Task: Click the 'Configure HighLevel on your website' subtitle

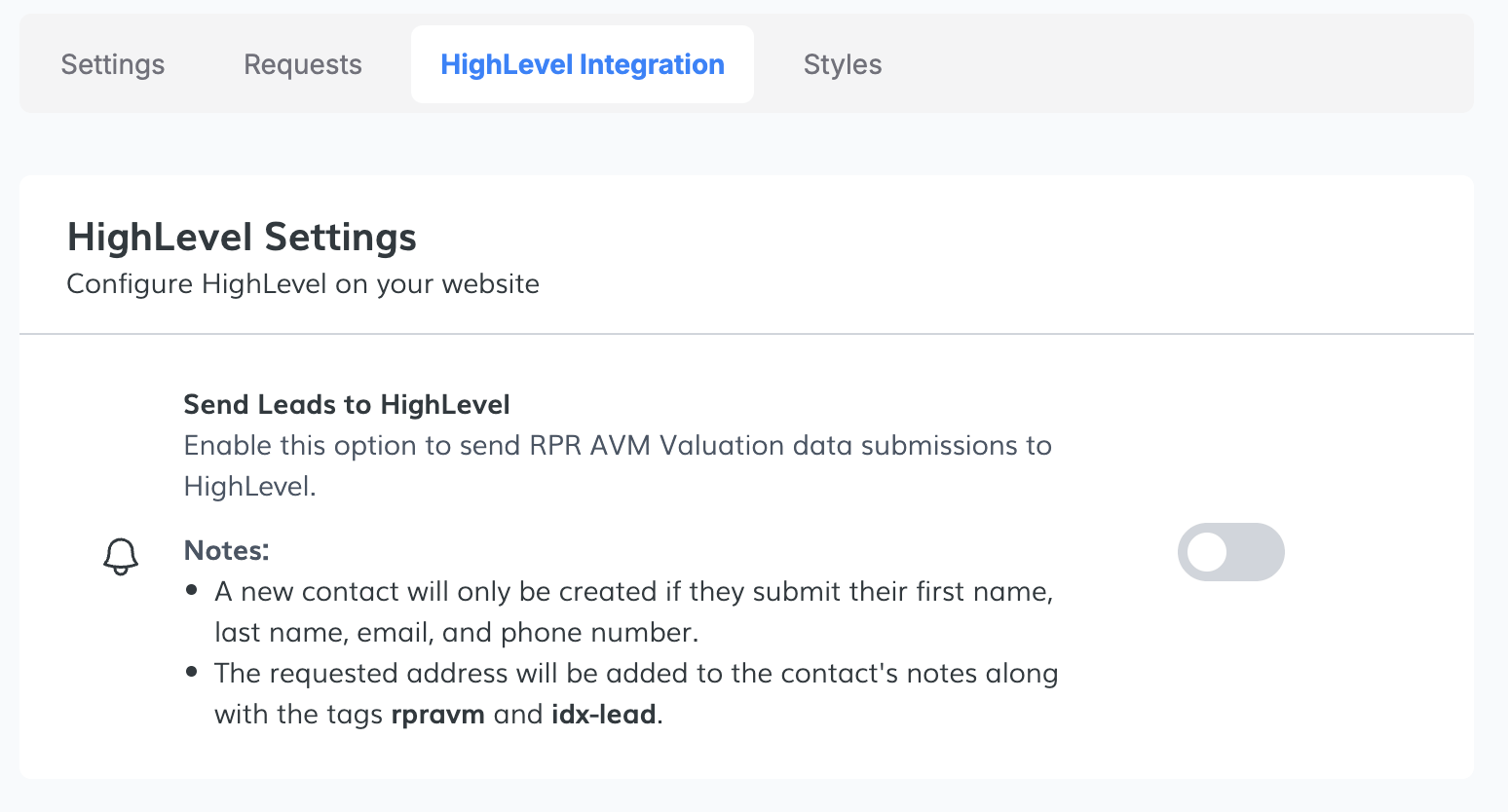Action: pos(303,283)
